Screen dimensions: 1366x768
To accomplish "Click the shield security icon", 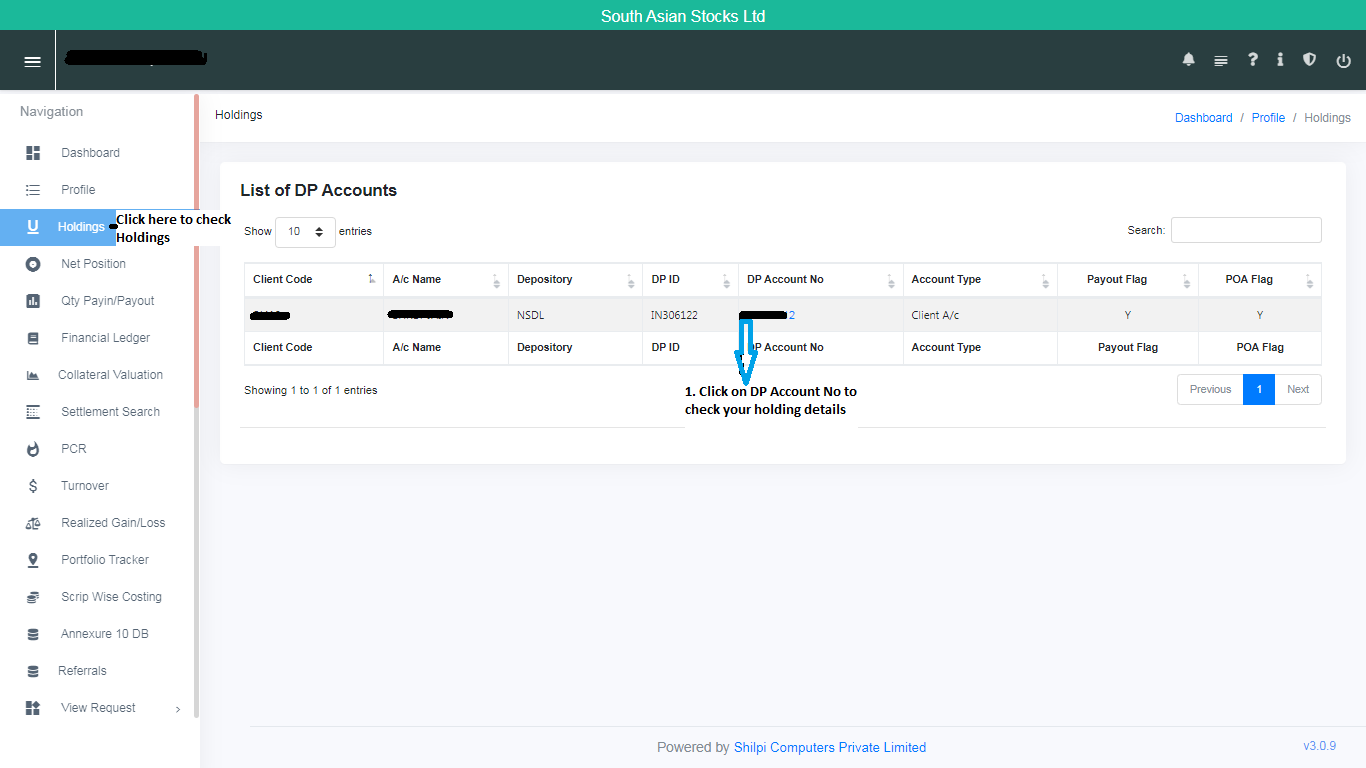I will 1309,60.
